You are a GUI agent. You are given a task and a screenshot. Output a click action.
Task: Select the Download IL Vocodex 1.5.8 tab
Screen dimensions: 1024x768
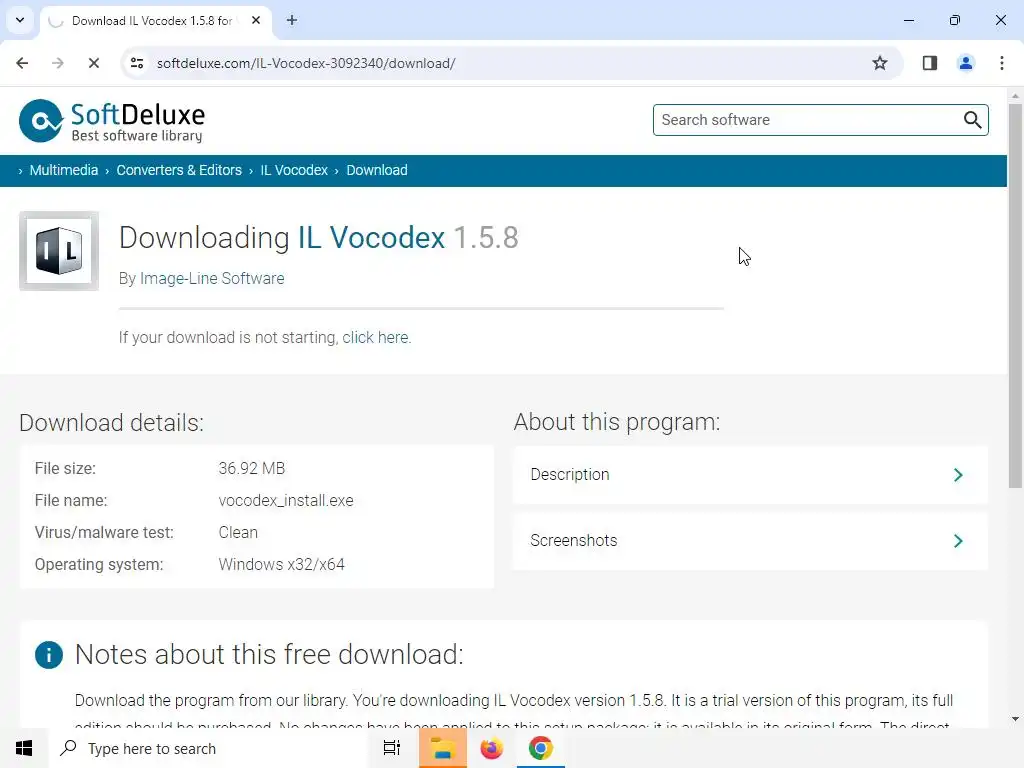click(x=155, y=21)
